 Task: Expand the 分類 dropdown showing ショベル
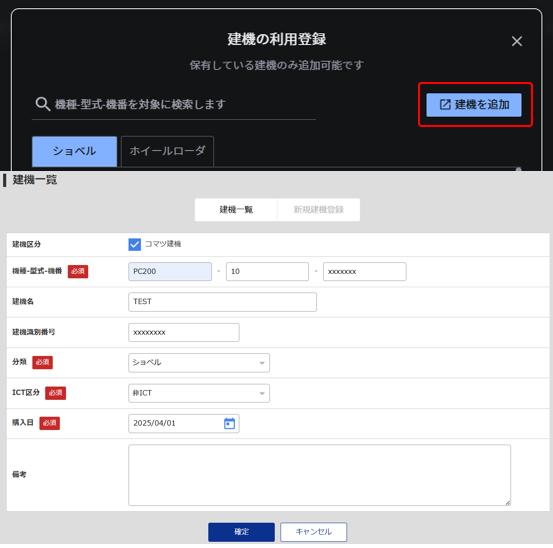click(x=199, y=363)
